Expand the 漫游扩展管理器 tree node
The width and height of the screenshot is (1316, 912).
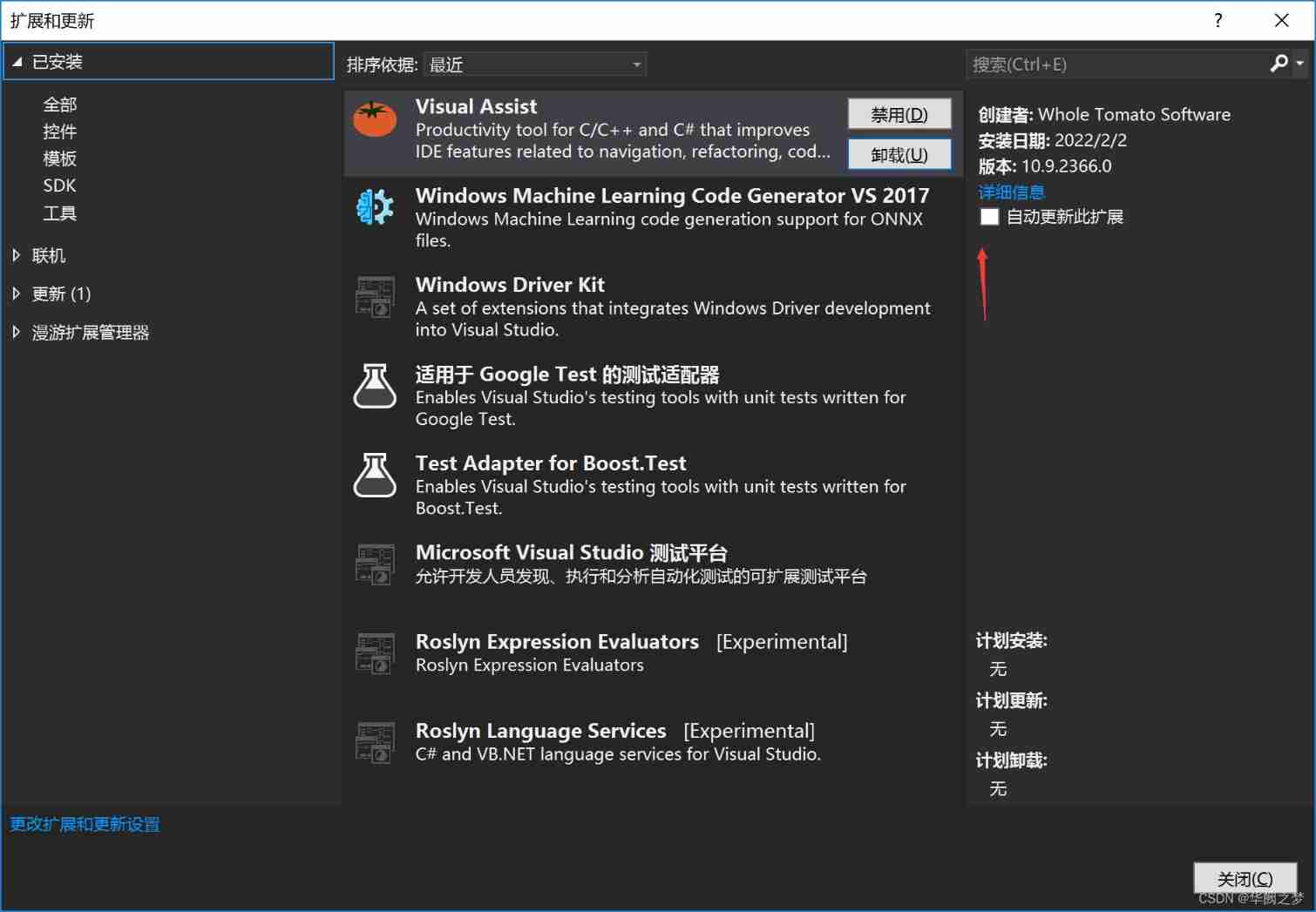(x=16, y=332)
